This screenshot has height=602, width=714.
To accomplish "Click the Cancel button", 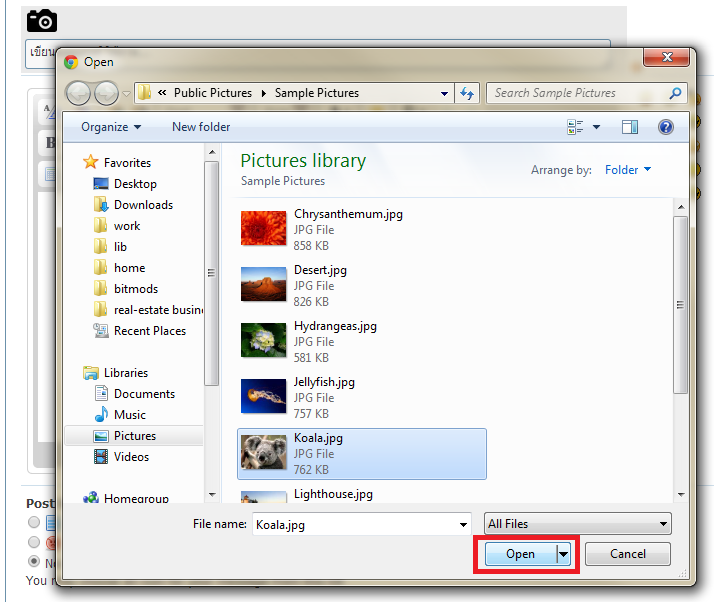I will pyautogui.click(x=627, y=554).
